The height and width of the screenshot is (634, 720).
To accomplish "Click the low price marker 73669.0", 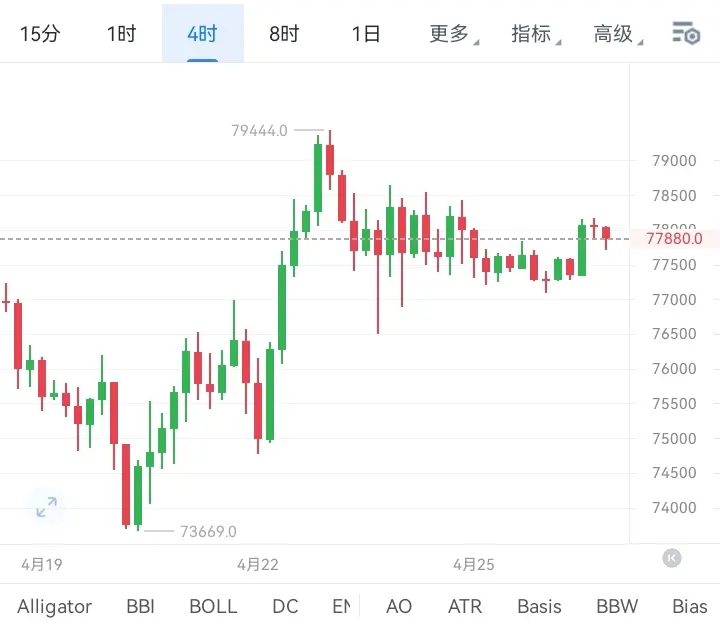I will point(208,532).
